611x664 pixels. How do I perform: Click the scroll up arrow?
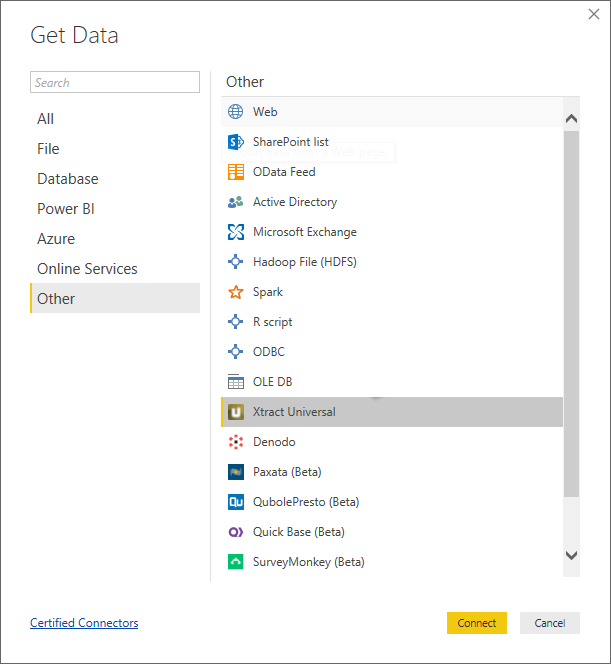pos(571,119)
